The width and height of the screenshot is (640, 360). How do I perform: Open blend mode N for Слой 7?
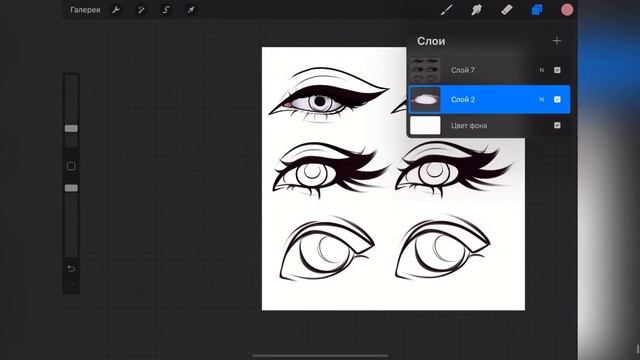click(x=542, y=70)
